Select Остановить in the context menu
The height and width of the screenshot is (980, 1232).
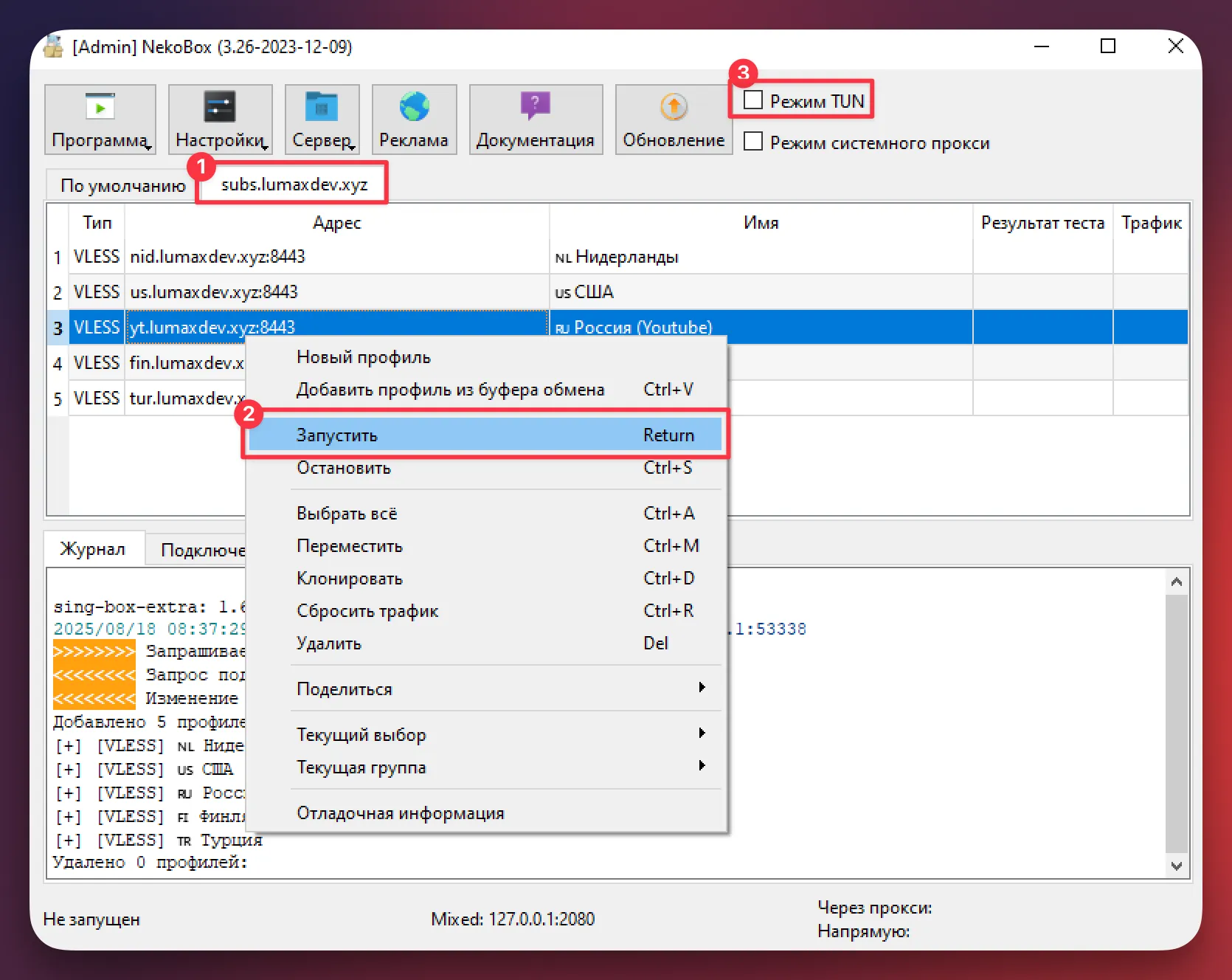click(x=485, y=468)
